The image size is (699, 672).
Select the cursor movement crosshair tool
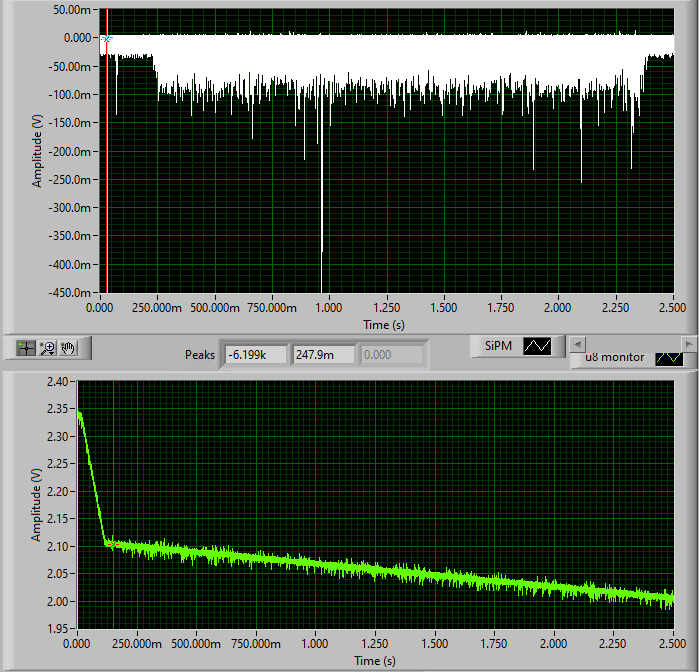pos(26,348)
